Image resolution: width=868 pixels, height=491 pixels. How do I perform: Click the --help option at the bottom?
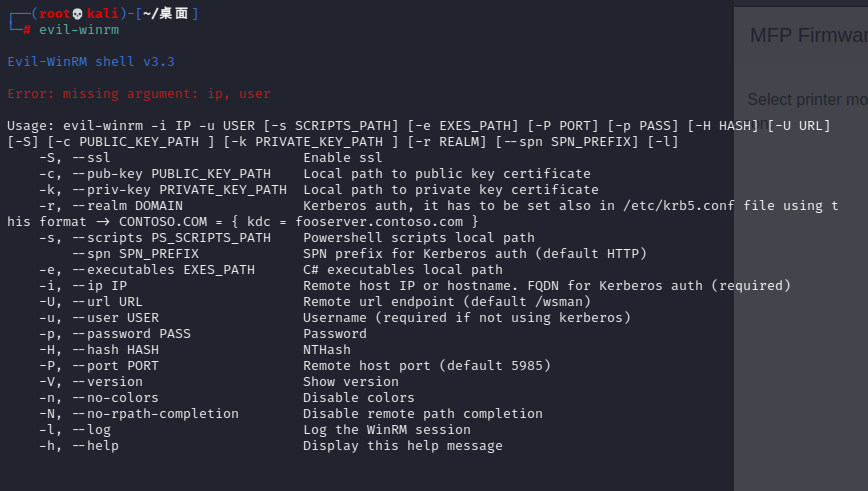[79, 446]
